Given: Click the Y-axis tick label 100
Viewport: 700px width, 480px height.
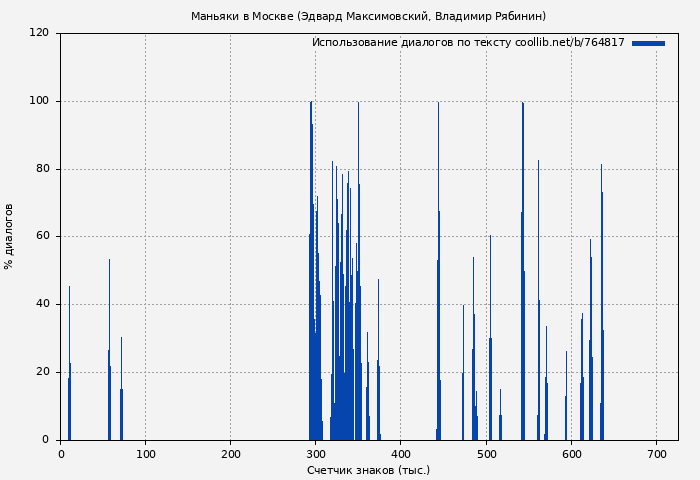Looking at the screenshot, I should pyautogui.click(x=39, y=101).
